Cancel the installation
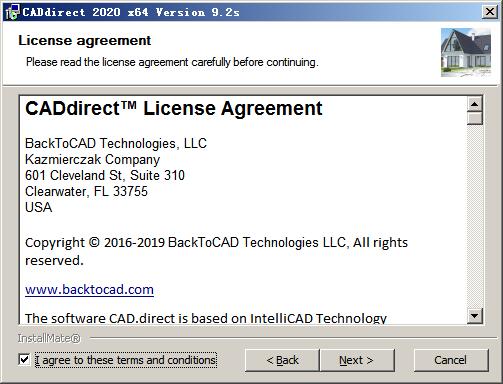The height and width of the screenshot is (384, 503). pos(451,360)
